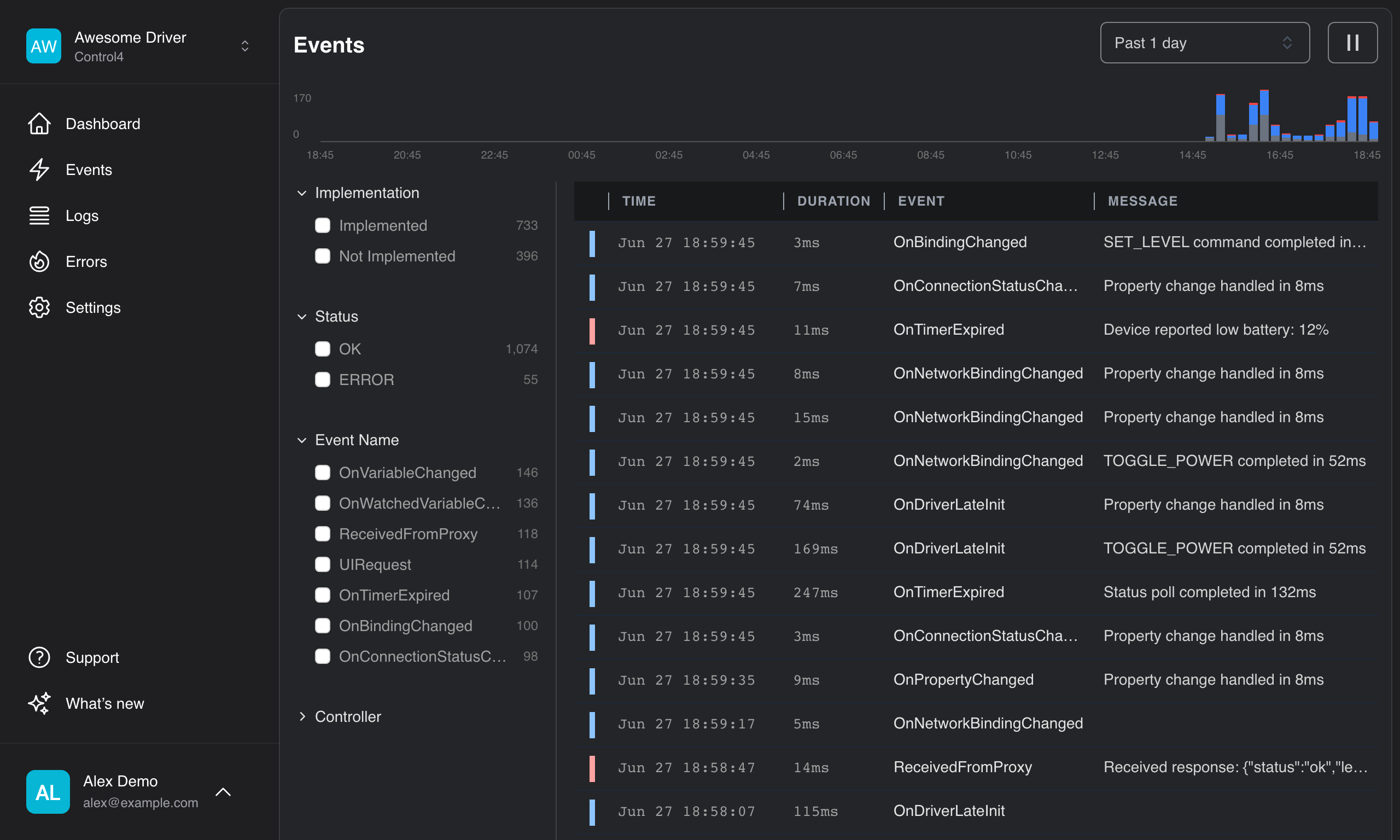Sort by the TIME column header
This screenshot has height=840, width=1400.
[x=639, y=201]
